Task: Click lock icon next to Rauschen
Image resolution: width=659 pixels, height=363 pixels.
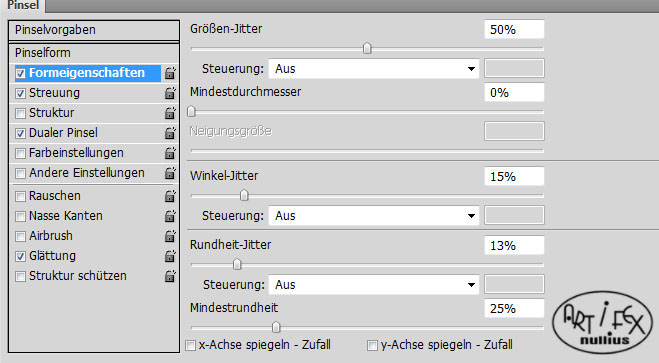Action: (170, 196)
